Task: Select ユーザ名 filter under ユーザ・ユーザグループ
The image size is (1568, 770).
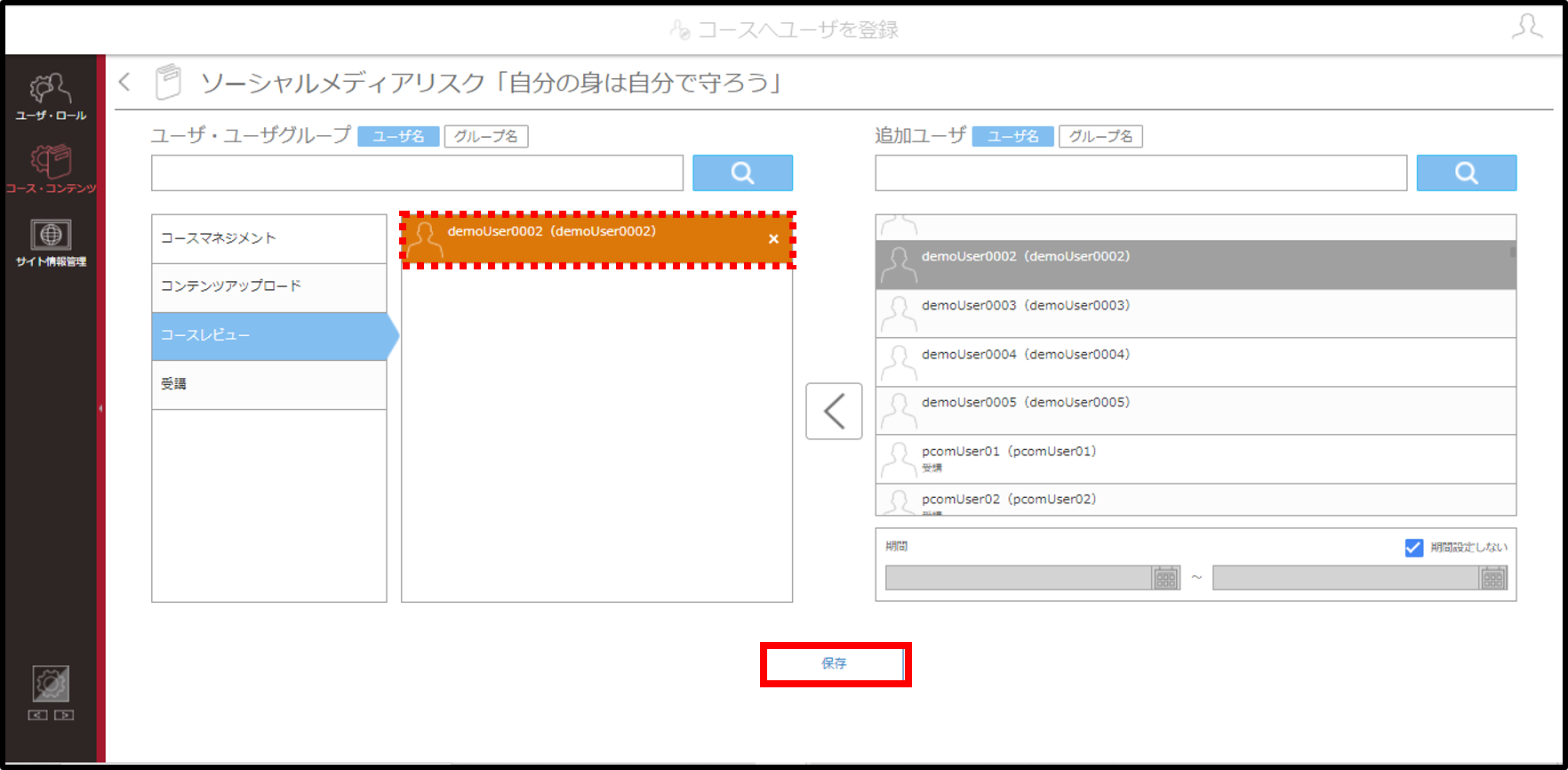Action: pos(398,136)
